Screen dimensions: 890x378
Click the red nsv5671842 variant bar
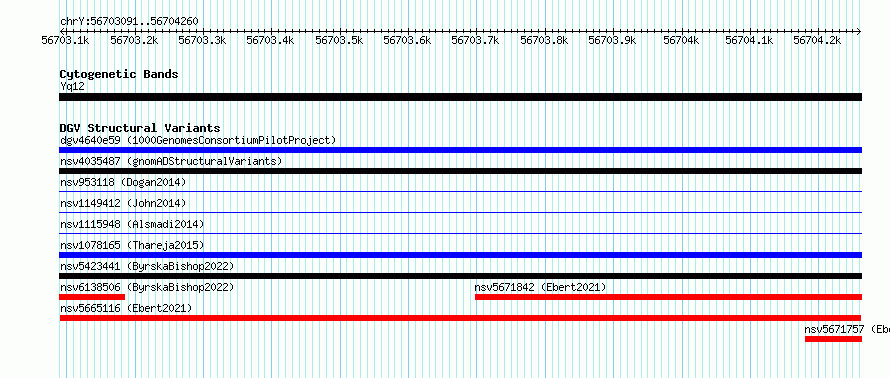tap(669, 297)
